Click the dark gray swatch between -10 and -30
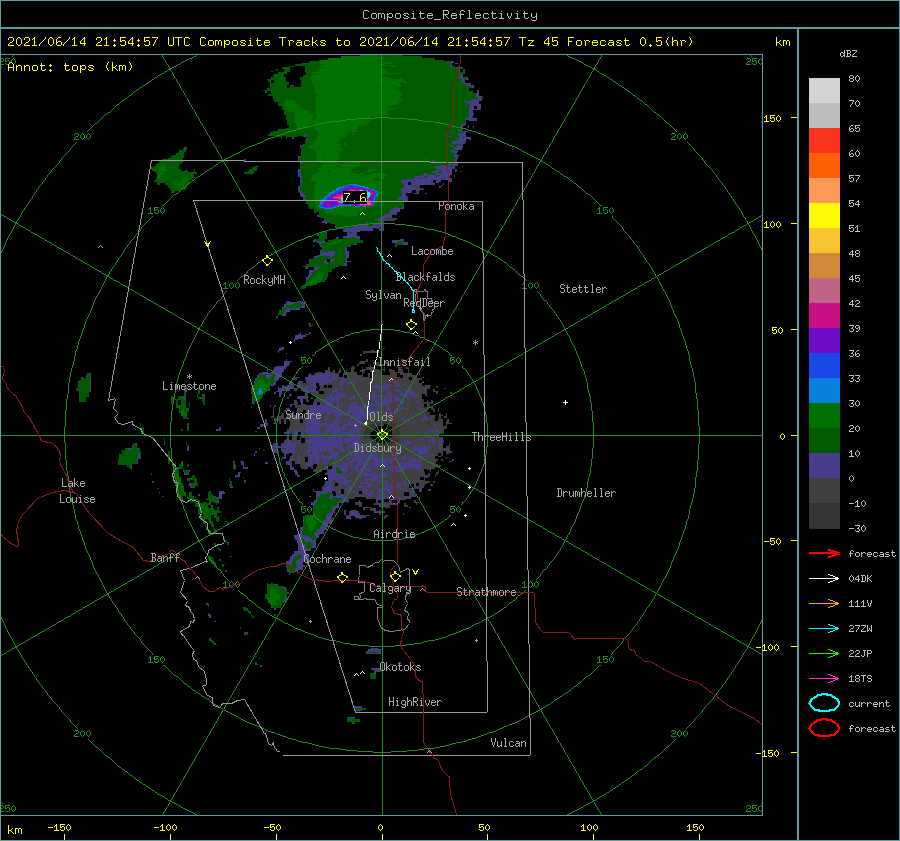This screenshot has width=900, height=841. tap(824, 516)
